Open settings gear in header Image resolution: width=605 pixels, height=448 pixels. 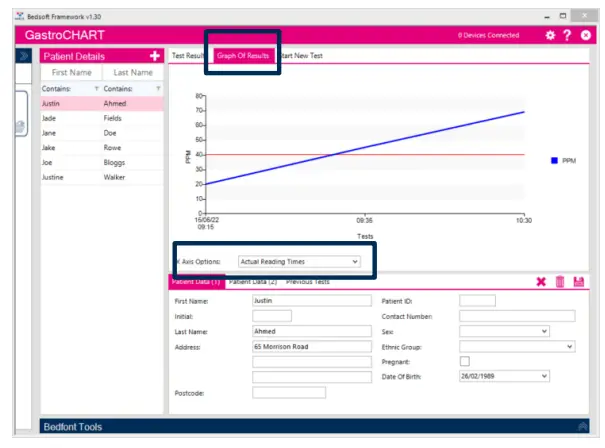[x=549, y=35]
